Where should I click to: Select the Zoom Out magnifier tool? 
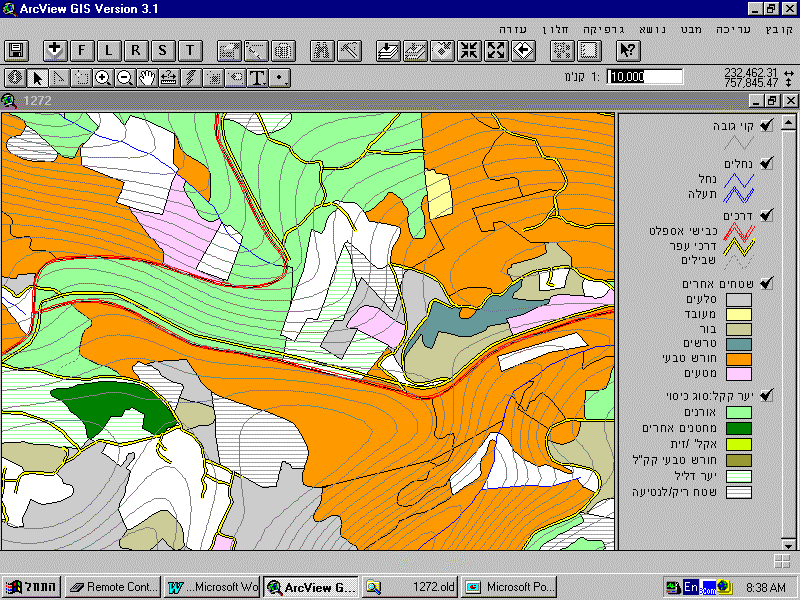(x=125, y=77)
